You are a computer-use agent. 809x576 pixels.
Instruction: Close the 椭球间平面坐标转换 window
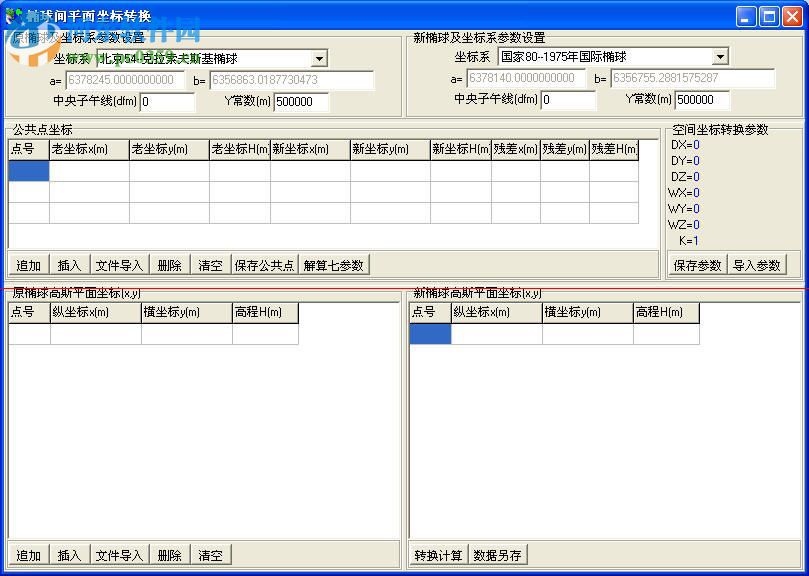792,17
